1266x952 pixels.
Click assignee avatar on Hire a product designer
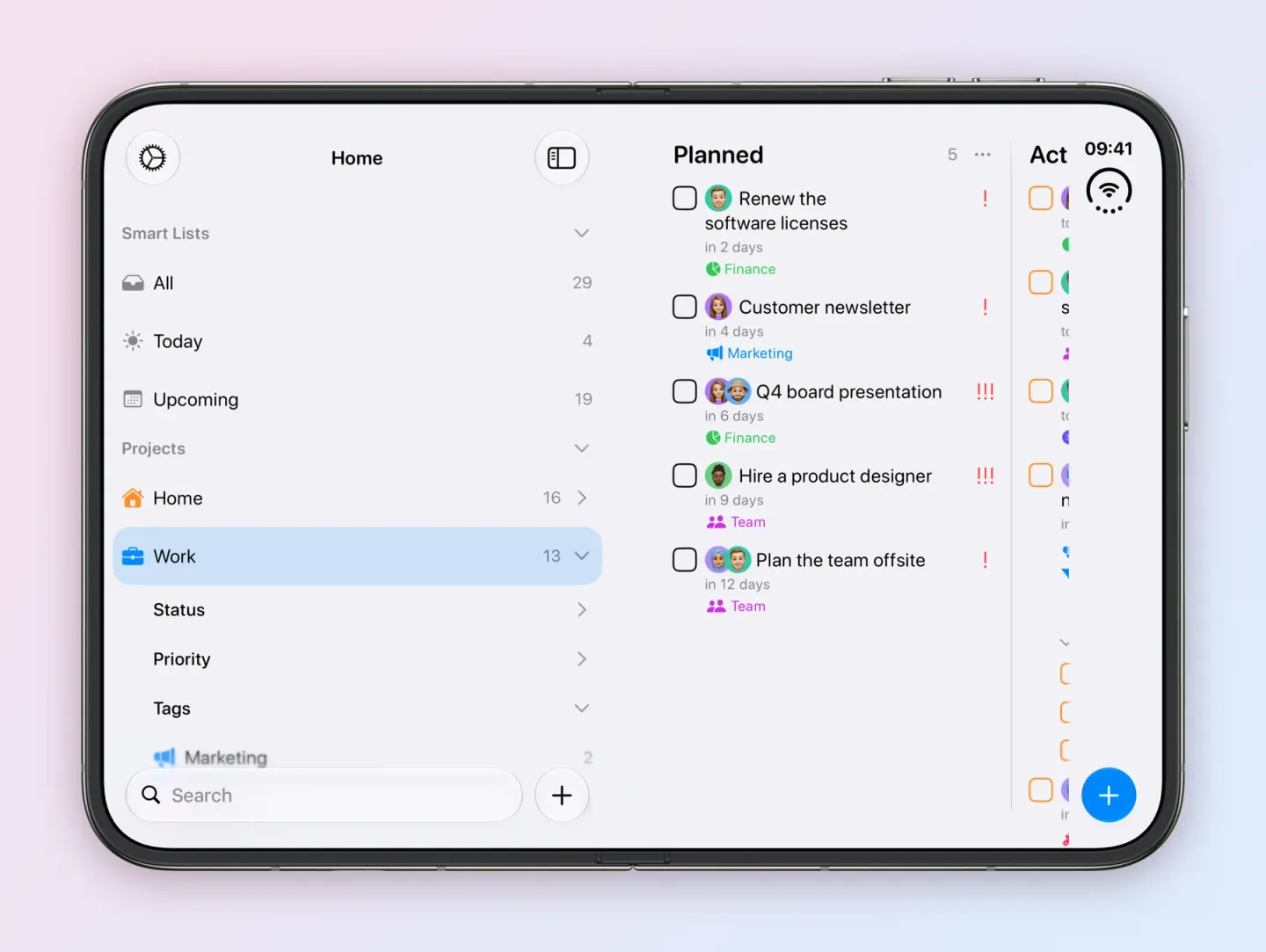[x=718, y=476]
